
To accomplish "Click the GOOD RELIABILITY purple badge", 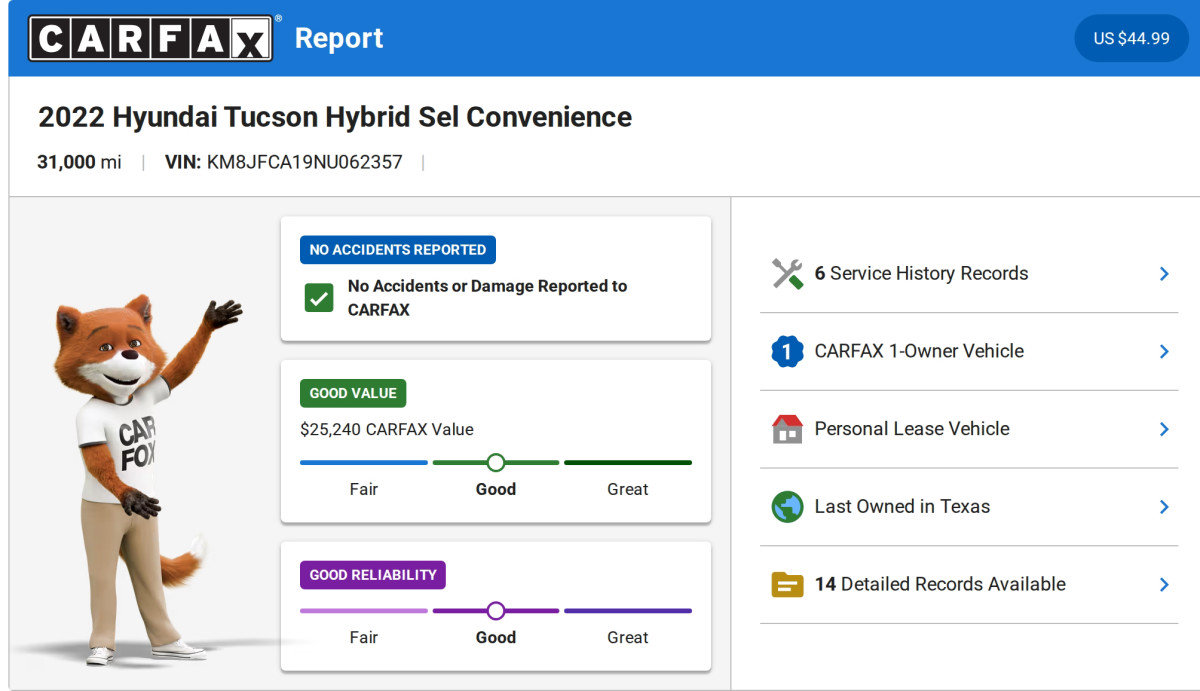I will pos(373,575).
